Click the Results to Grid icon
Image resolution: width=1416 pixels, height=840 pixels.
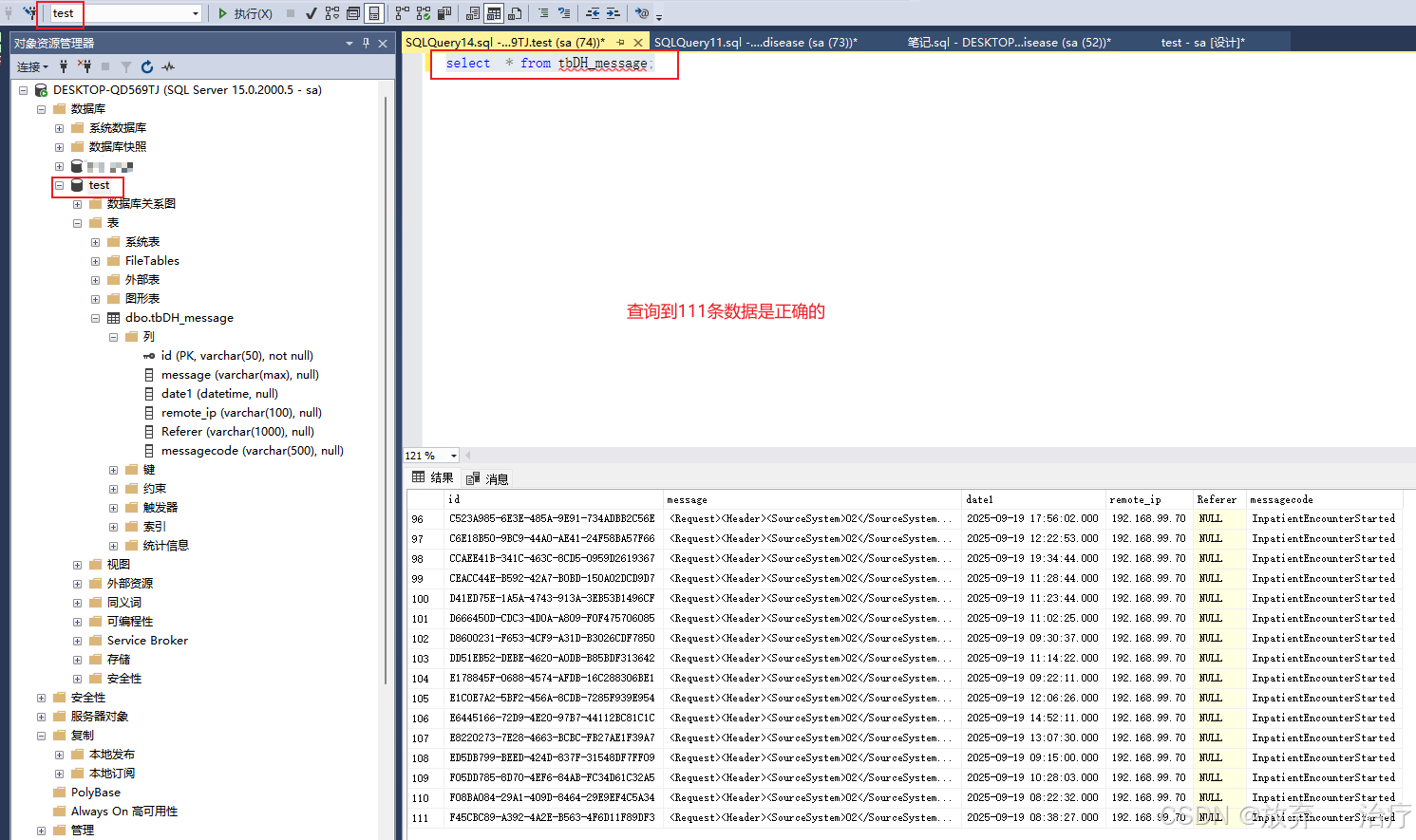[493, 13]
